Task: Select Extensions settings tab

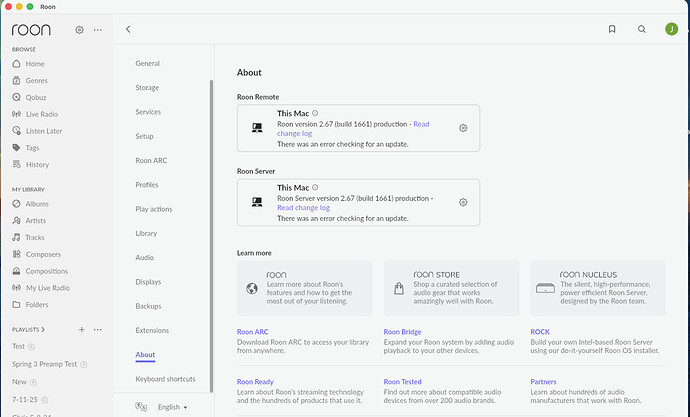Action: pos(152,330)
